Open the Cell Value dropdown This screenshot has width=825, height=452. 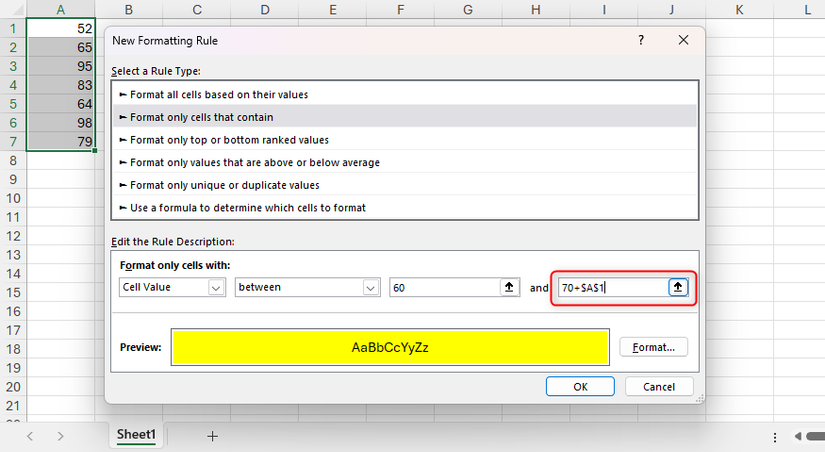tap(216, 287)
